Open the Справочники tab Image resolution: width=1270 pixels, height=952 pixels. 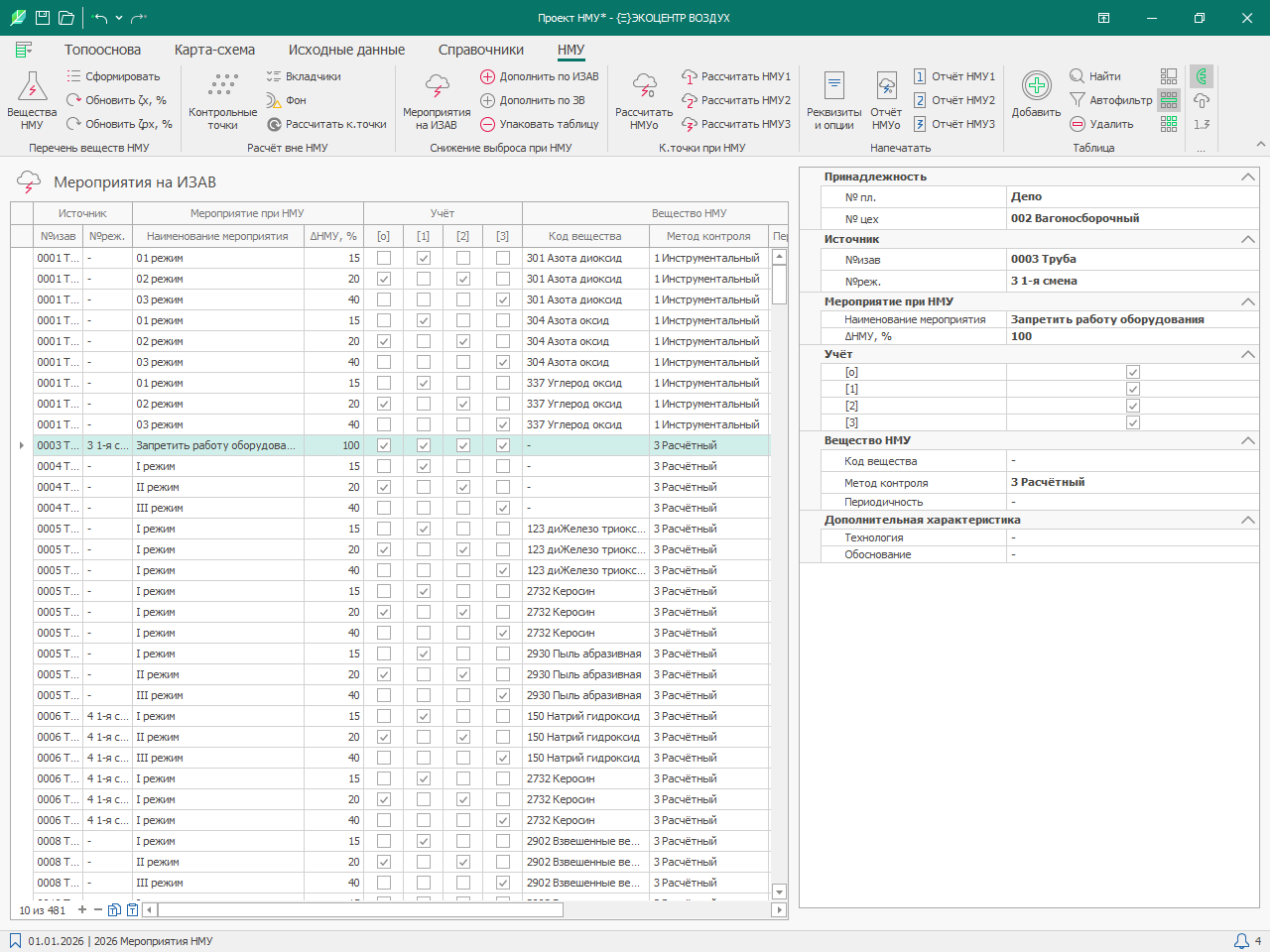click(480, 50)
